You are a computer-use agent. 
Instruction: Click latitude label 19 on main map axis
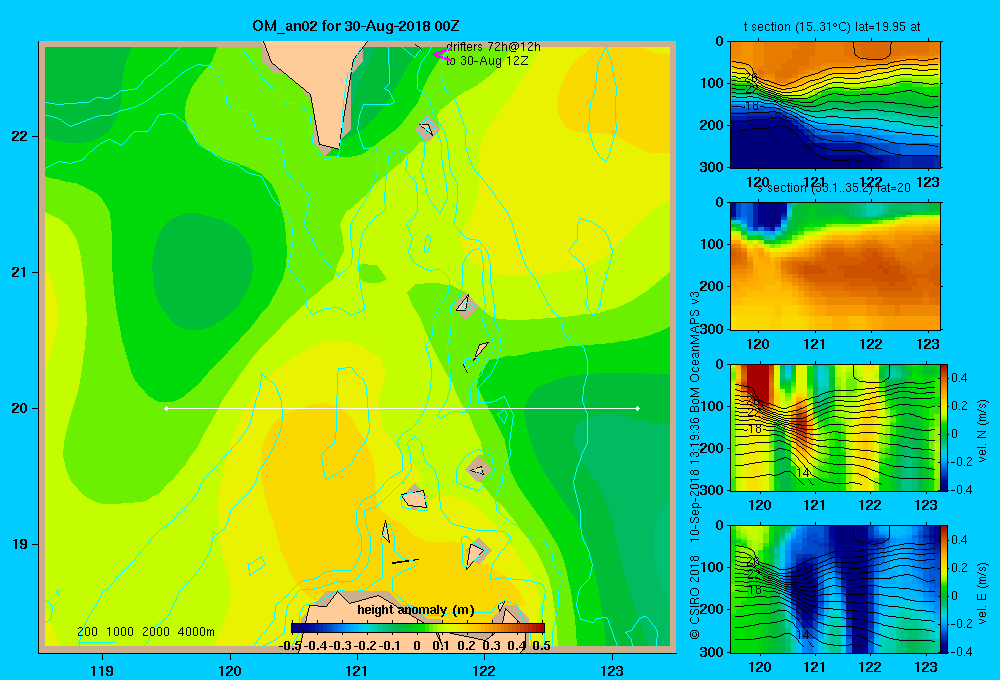click(20, 544)
